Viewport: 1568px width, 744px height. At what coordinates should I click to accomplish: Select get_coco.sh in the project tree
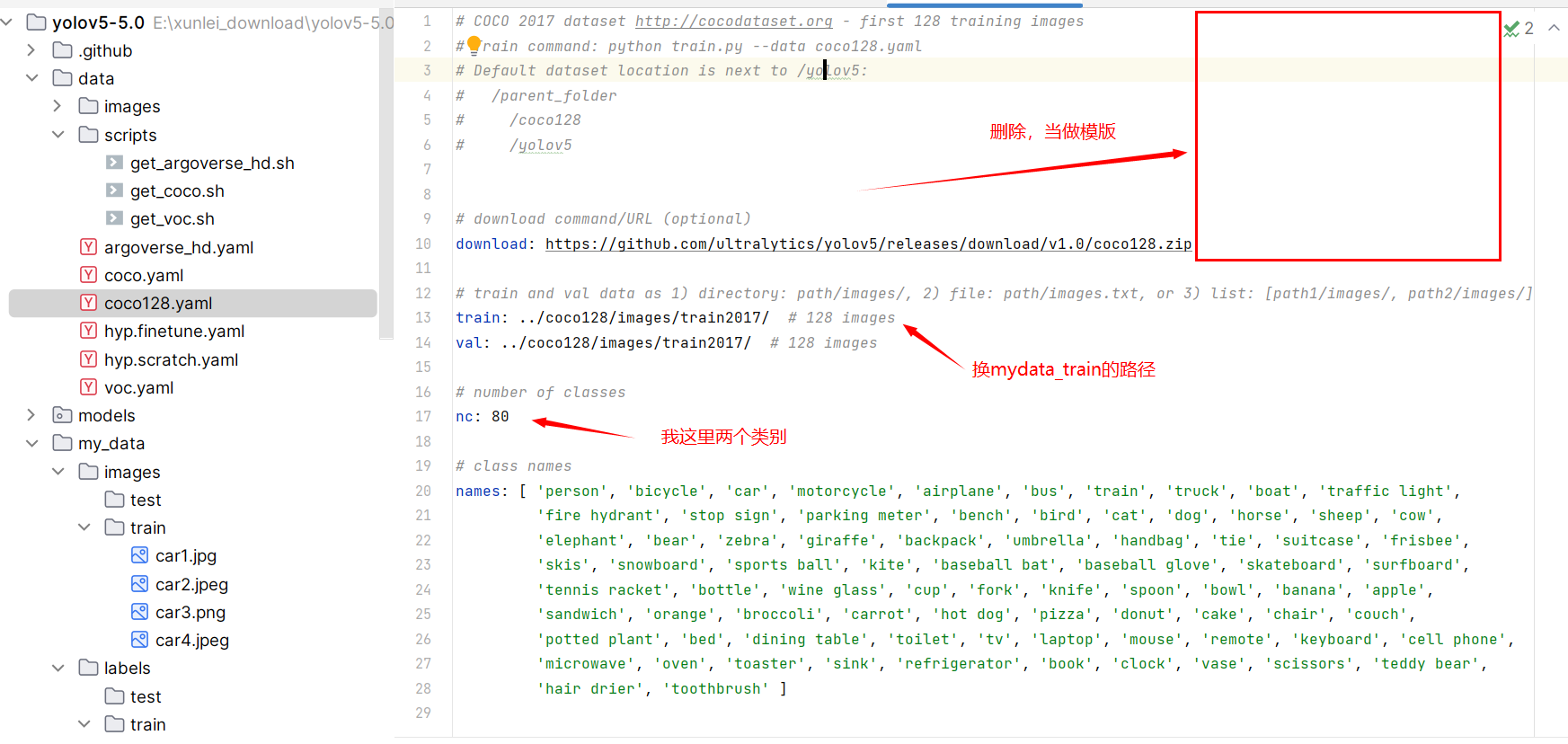click(x=177, y=190)
